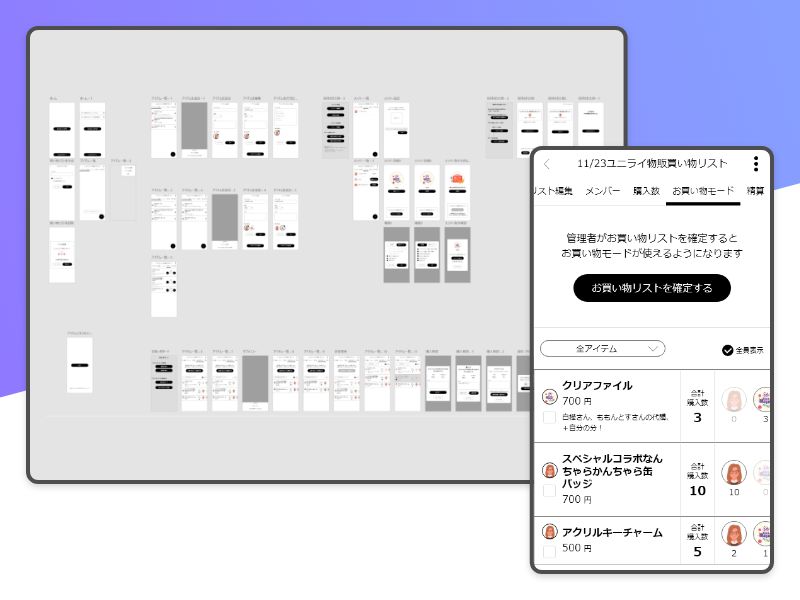Switch to the 購入数 tab
The width and height of the screenshot is (800, 600).
click(646, 191)
